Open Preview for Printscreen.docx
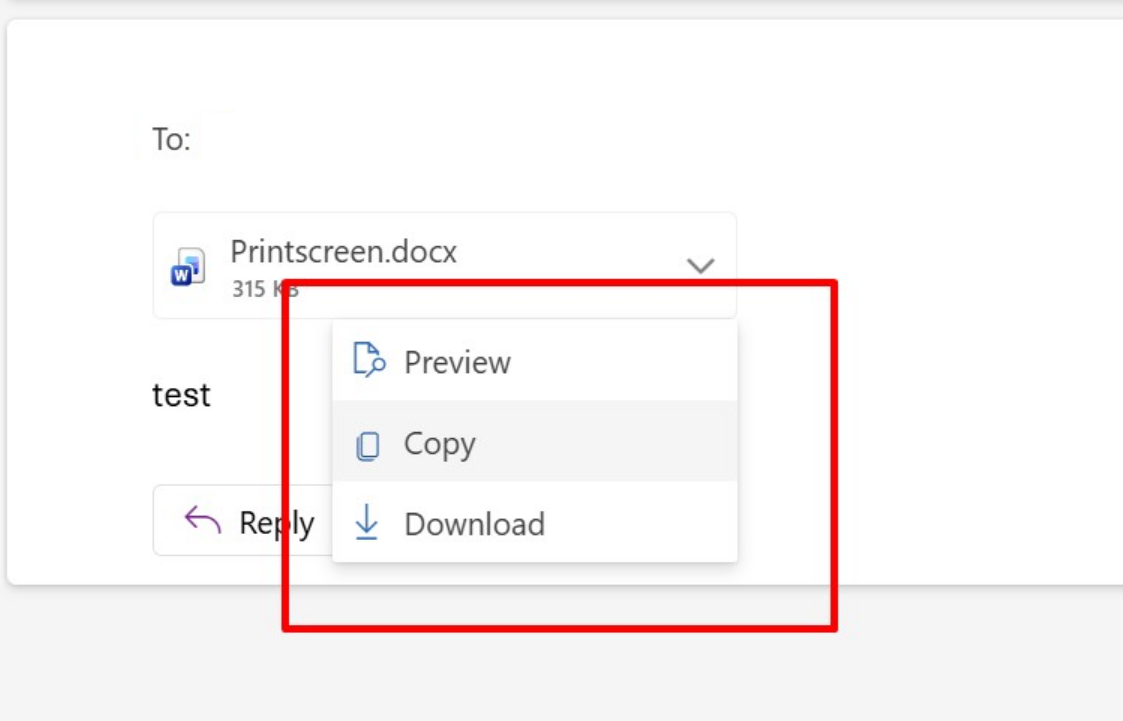The width and height of the screenshot is (1123, 721). click(457, 362)
